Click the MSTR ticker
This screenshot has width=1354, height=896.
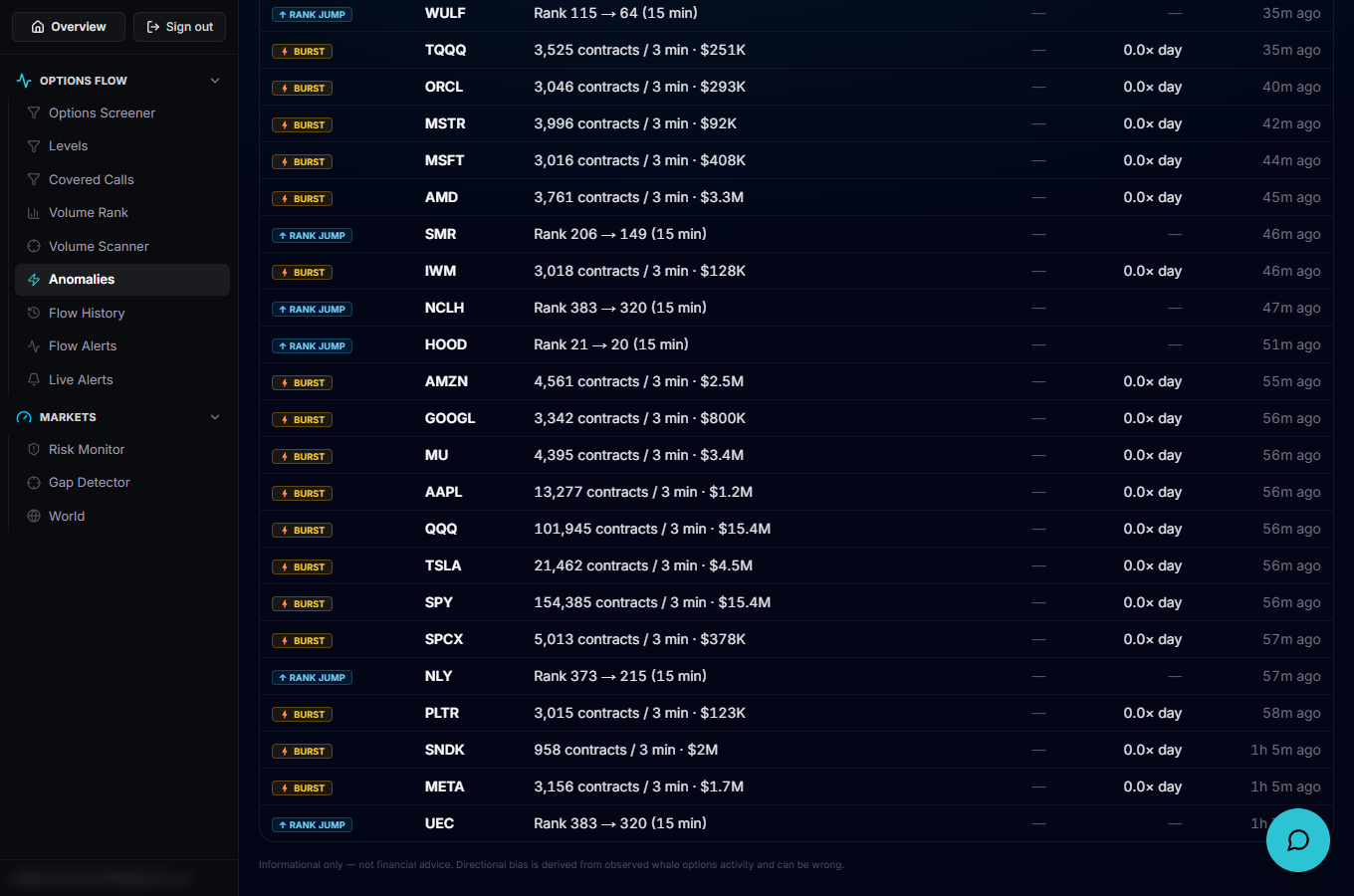coord(445,123)
